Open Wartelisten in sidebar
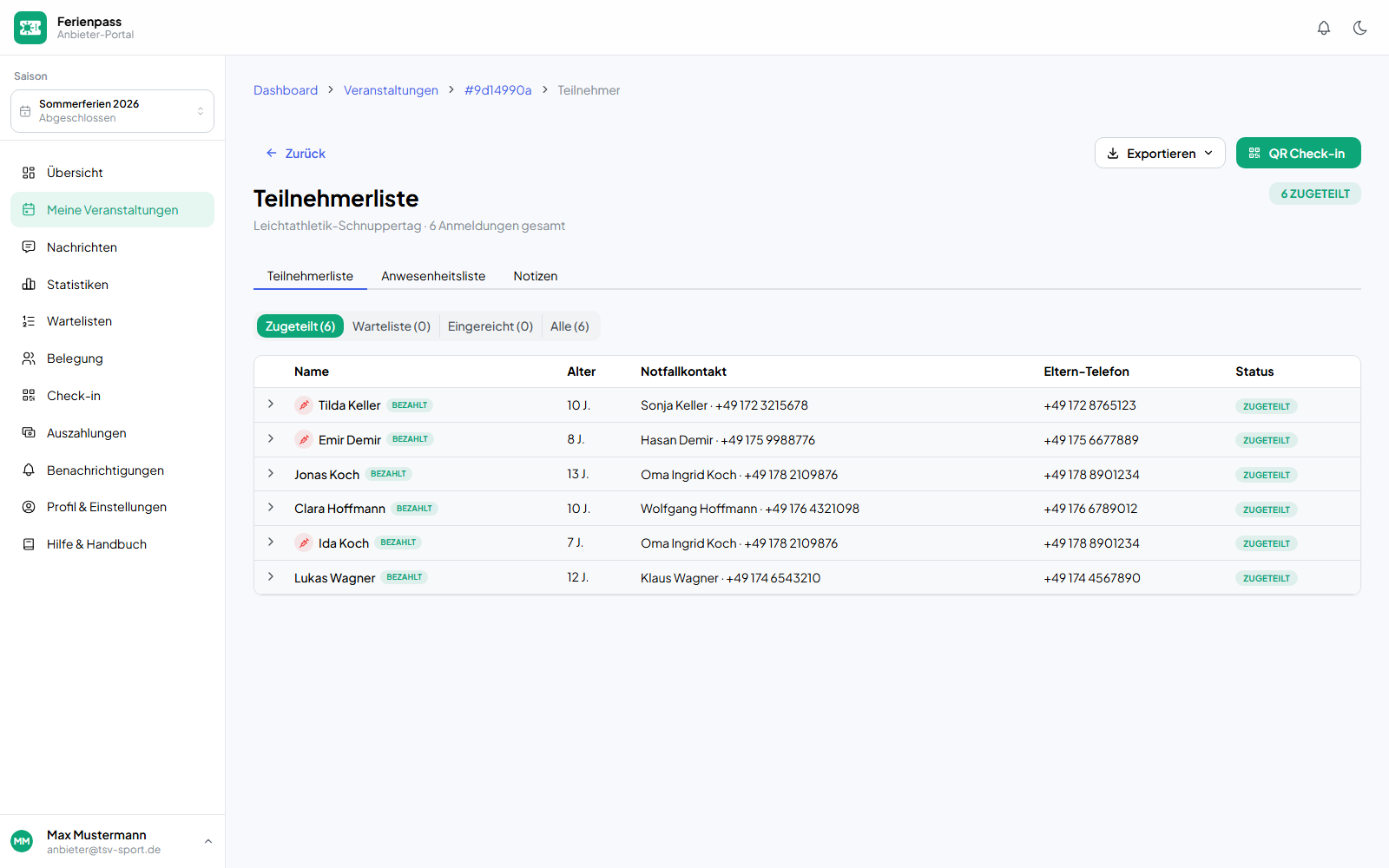 click(112, 321)
